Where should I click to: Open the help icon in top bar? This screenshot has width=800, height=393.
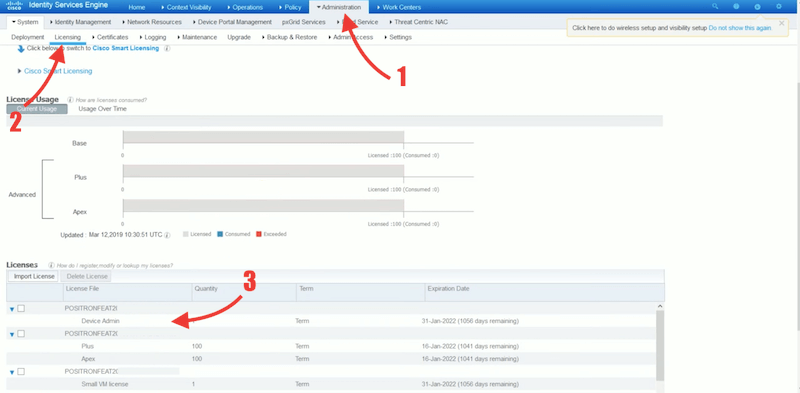point(736,7)
